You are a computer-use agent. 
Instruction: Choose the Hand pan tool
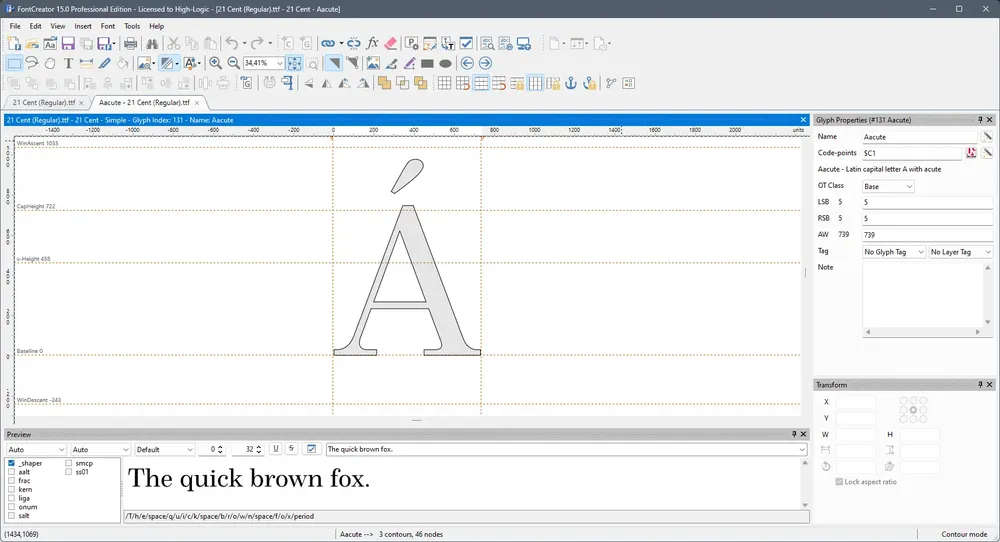tap(50, 63)
